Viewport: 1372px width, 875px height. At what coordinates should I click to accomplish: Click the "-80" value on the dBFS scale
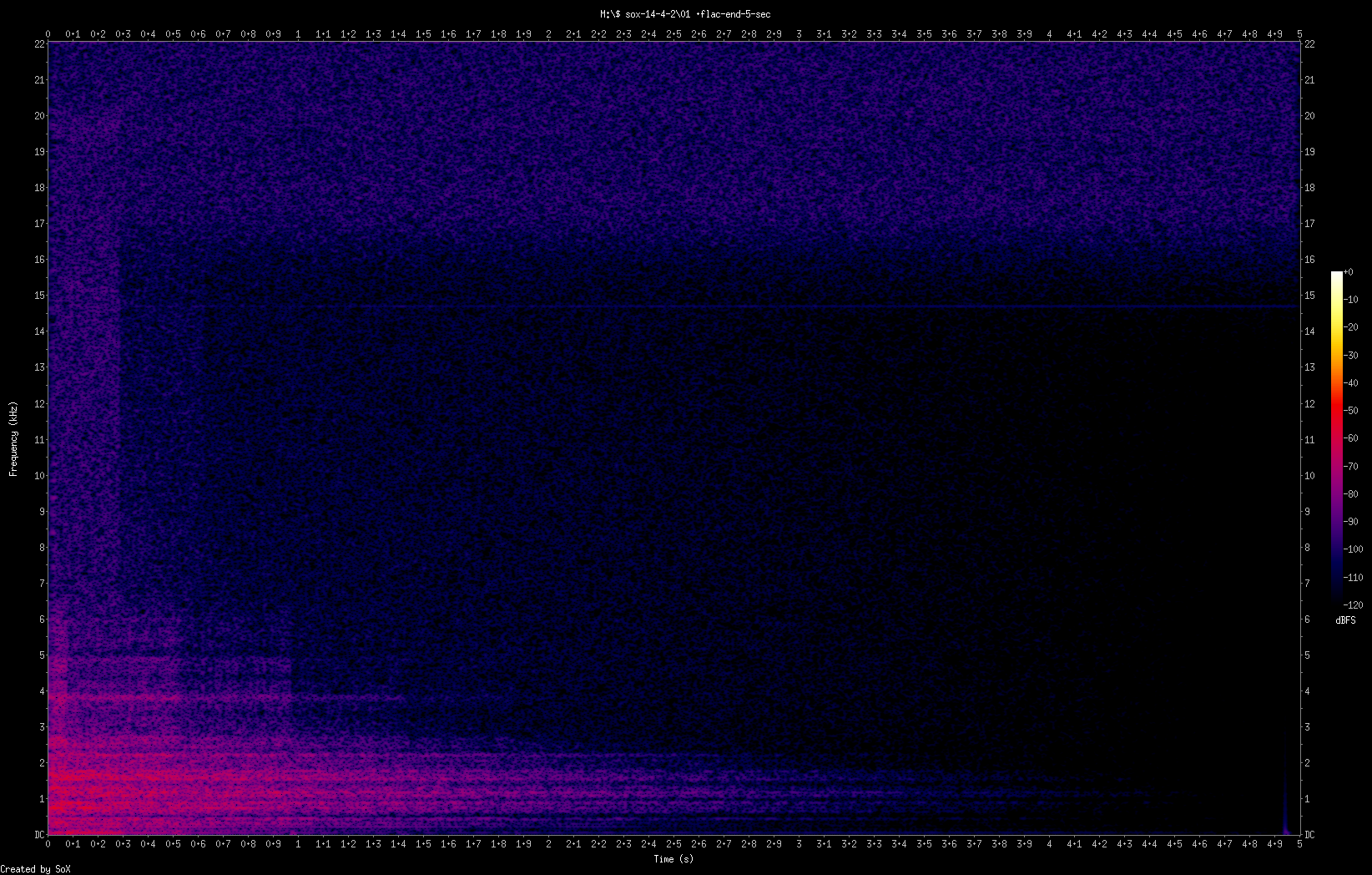coord(1351,494)
